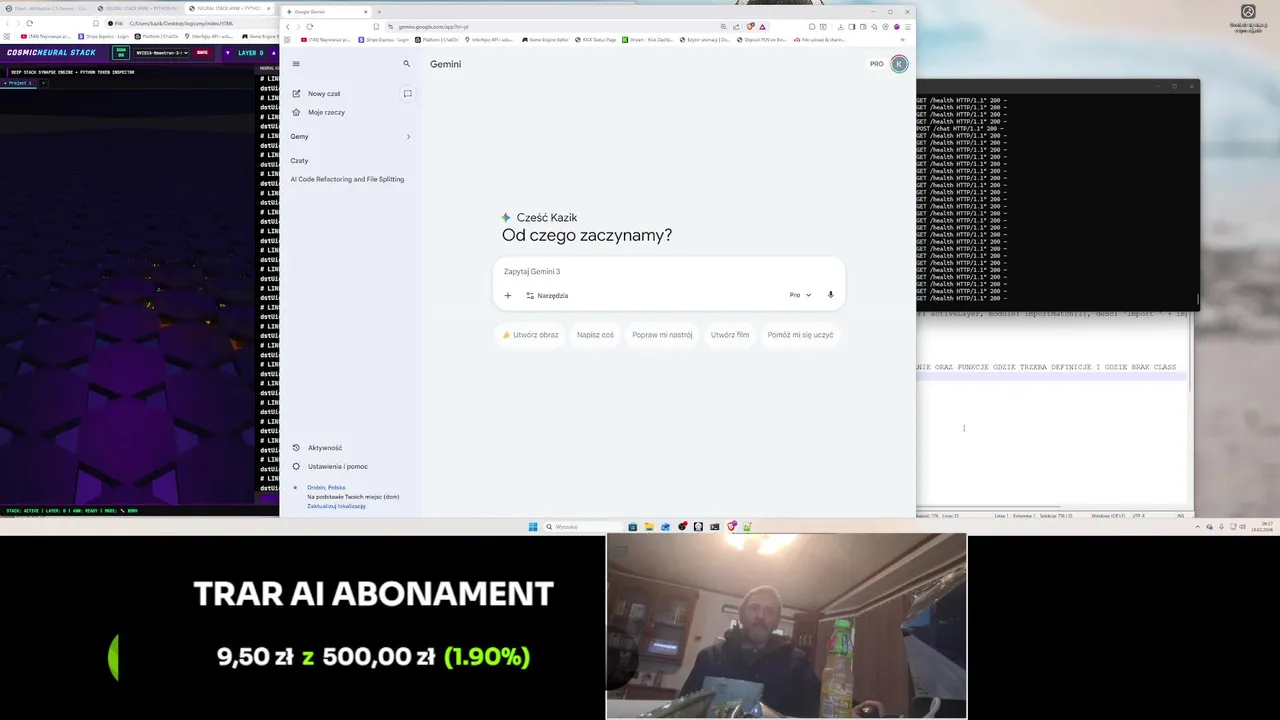The width and height of the screenshot is (1280, 720).
Task: Switch to the first background browser tab
Action: point(46,9)
